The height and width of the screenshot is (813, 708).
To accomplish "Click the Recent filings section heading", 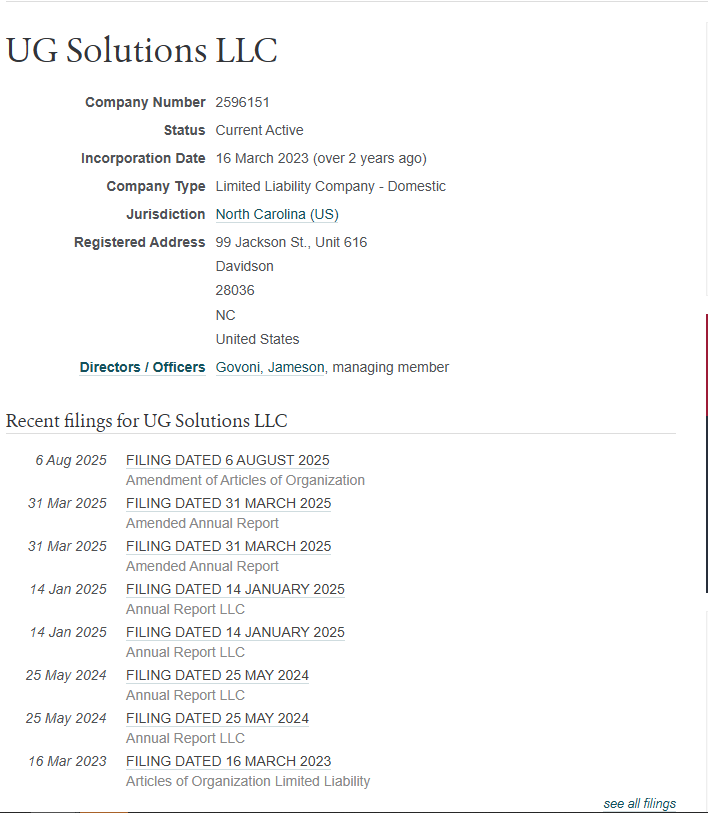I will point(147,421).
